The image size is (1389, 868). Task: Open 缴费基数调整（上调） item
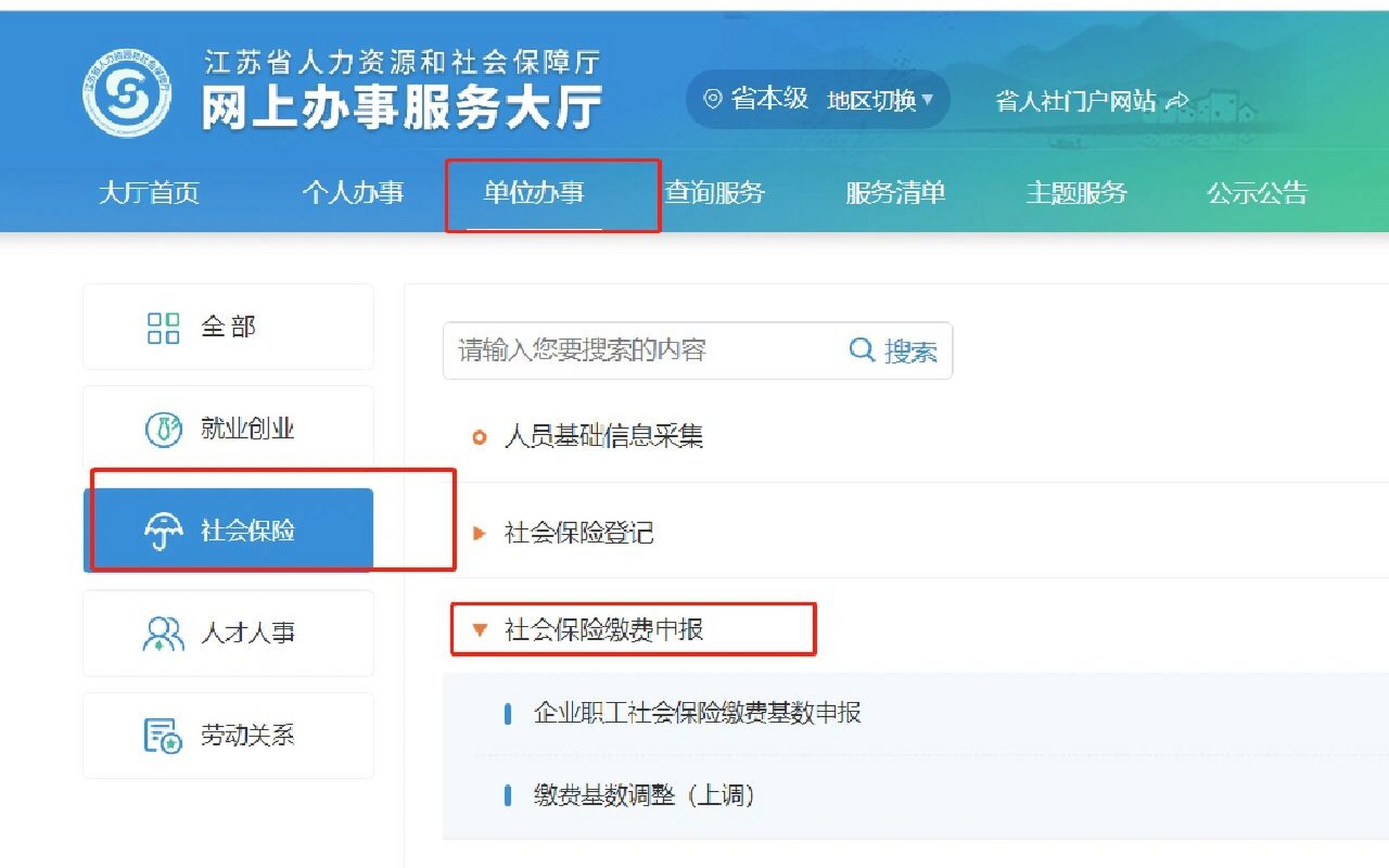(x=644, y=795)
